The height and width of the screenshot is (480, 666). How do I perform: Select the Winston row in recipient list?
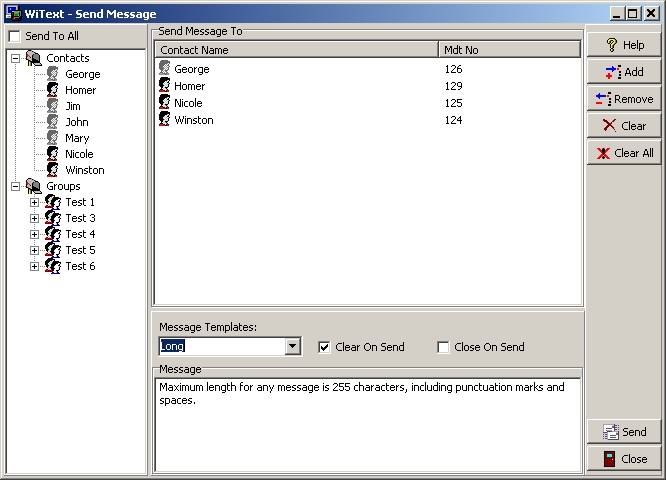pyautogui.click(x=368, y=120)
